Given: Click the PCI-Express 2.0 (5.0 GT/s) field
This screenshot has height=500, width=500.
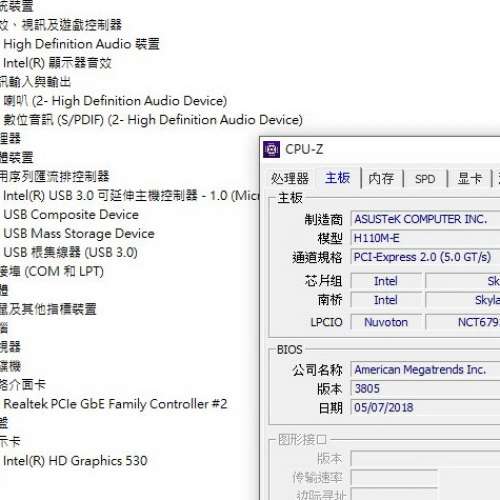Looking at the screenshot, I should [425, 257].
